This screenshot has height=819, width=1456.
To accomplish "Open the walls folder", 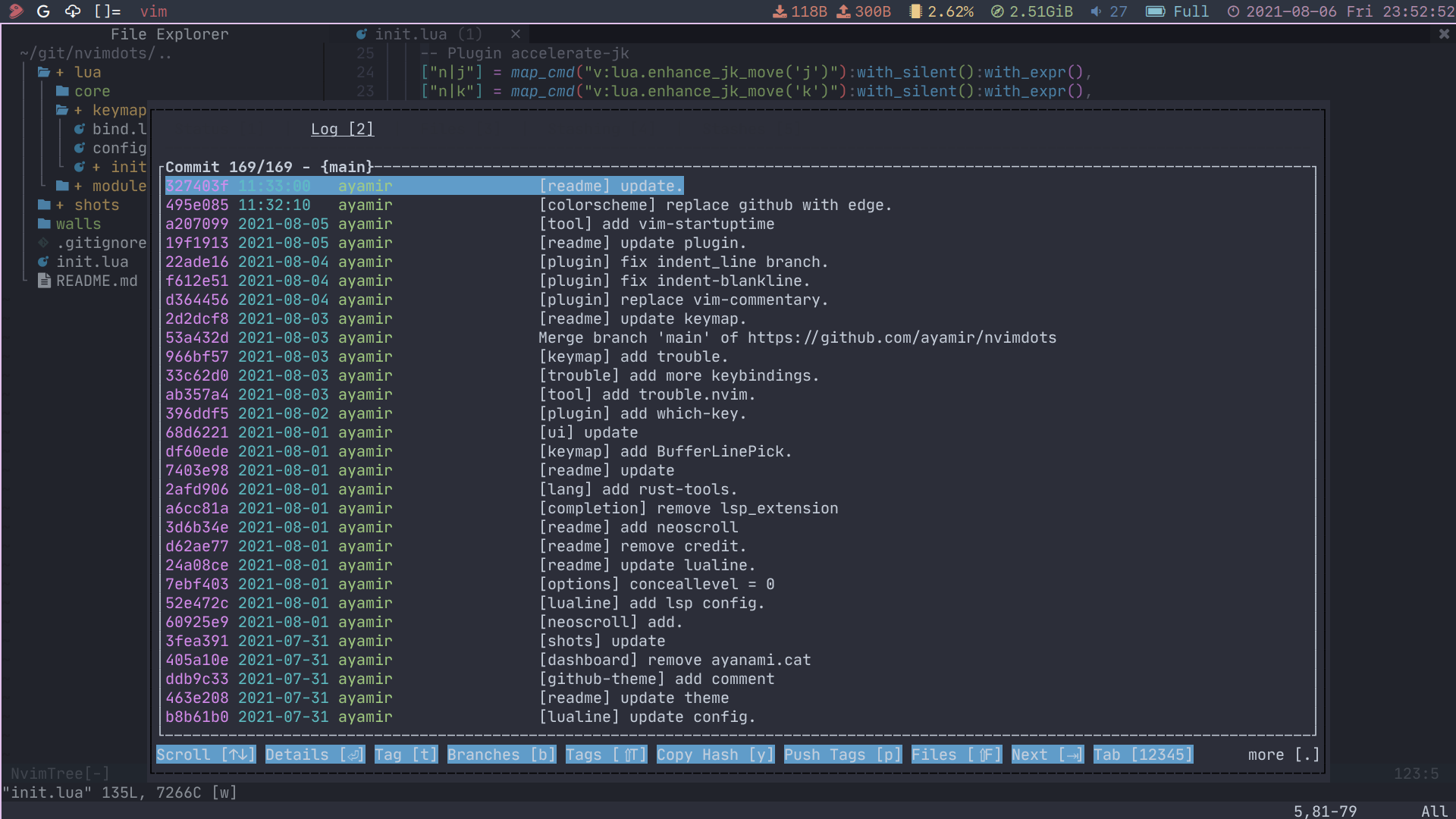I will pos(77,224).
